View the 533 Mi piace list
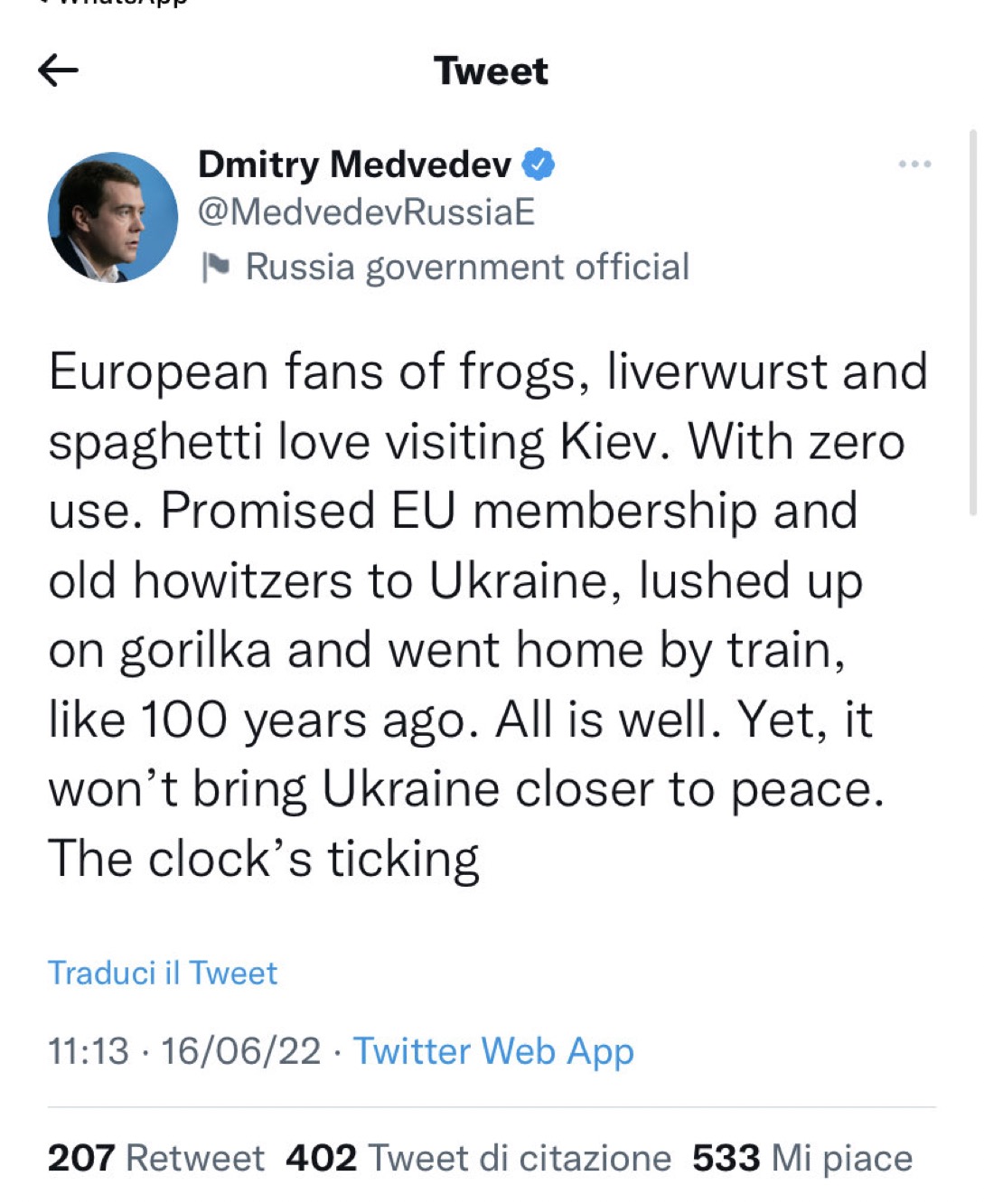Viewport: 984px width, 1204px height. pos(802,1158)
